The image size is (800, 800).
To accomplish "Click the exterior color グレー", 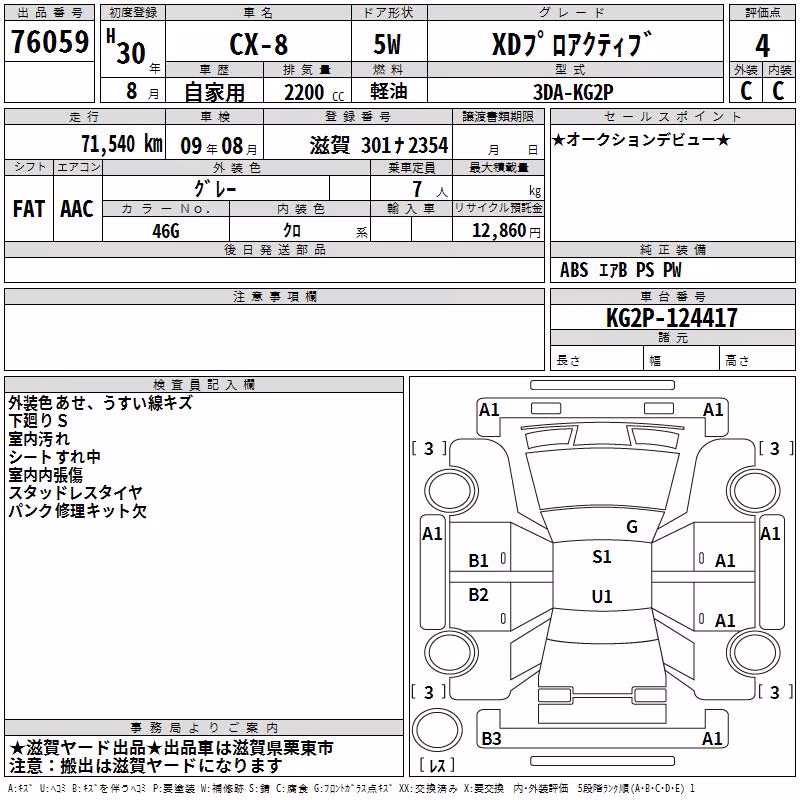I will (x=215, y=189).
